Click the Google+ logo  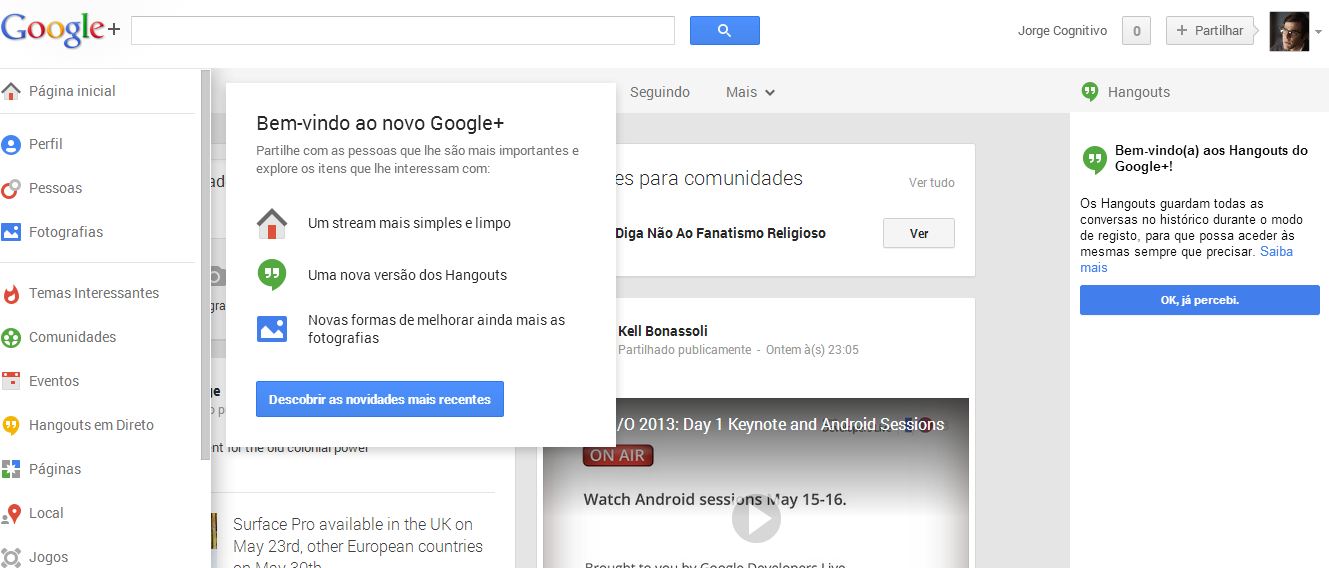click(61, 30)
